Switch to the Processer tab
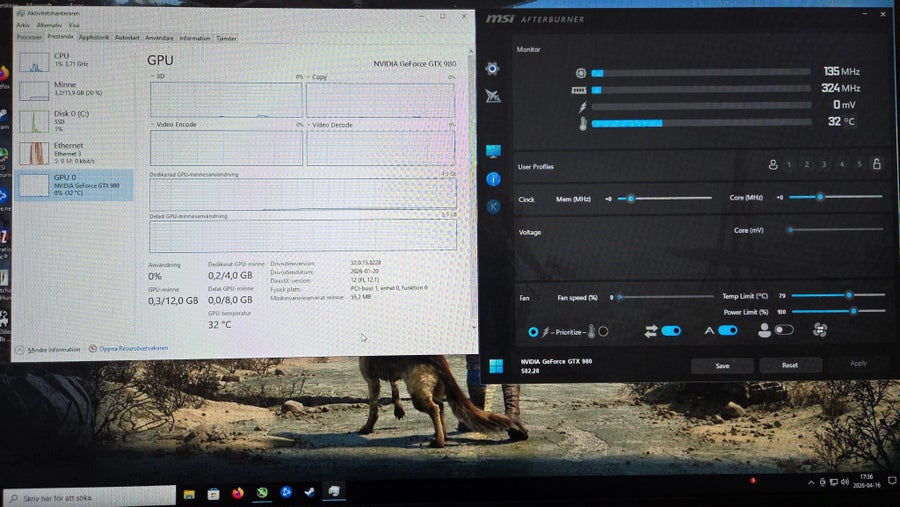Screen dimensions: 900x507 (29, 37)
